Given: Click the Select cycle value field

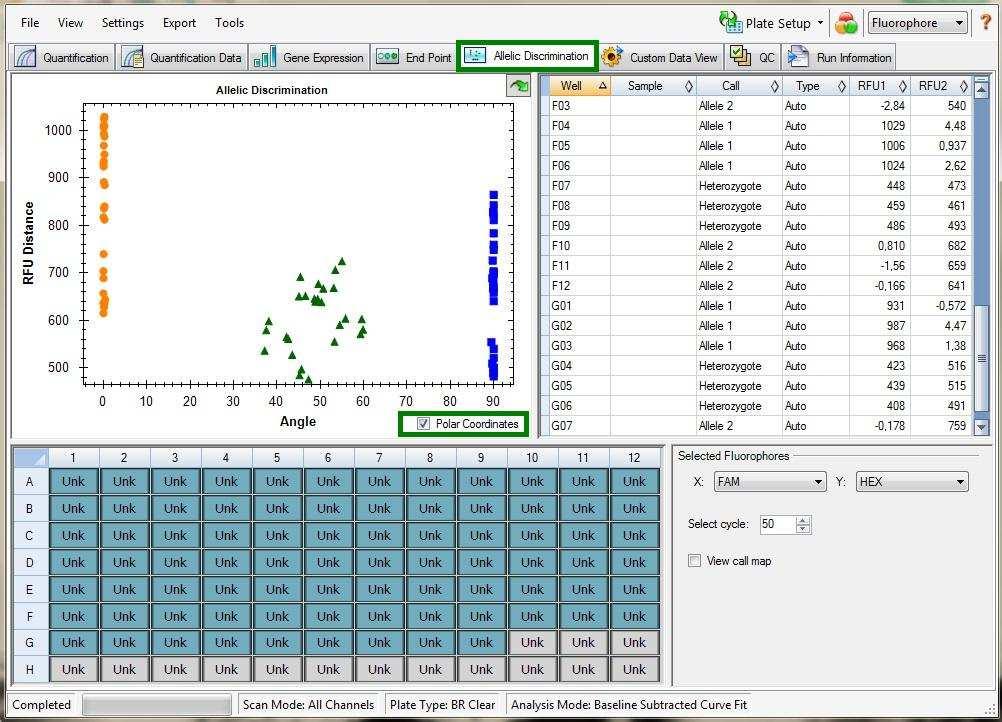Looking at the screenshot, I should point(777,524).
